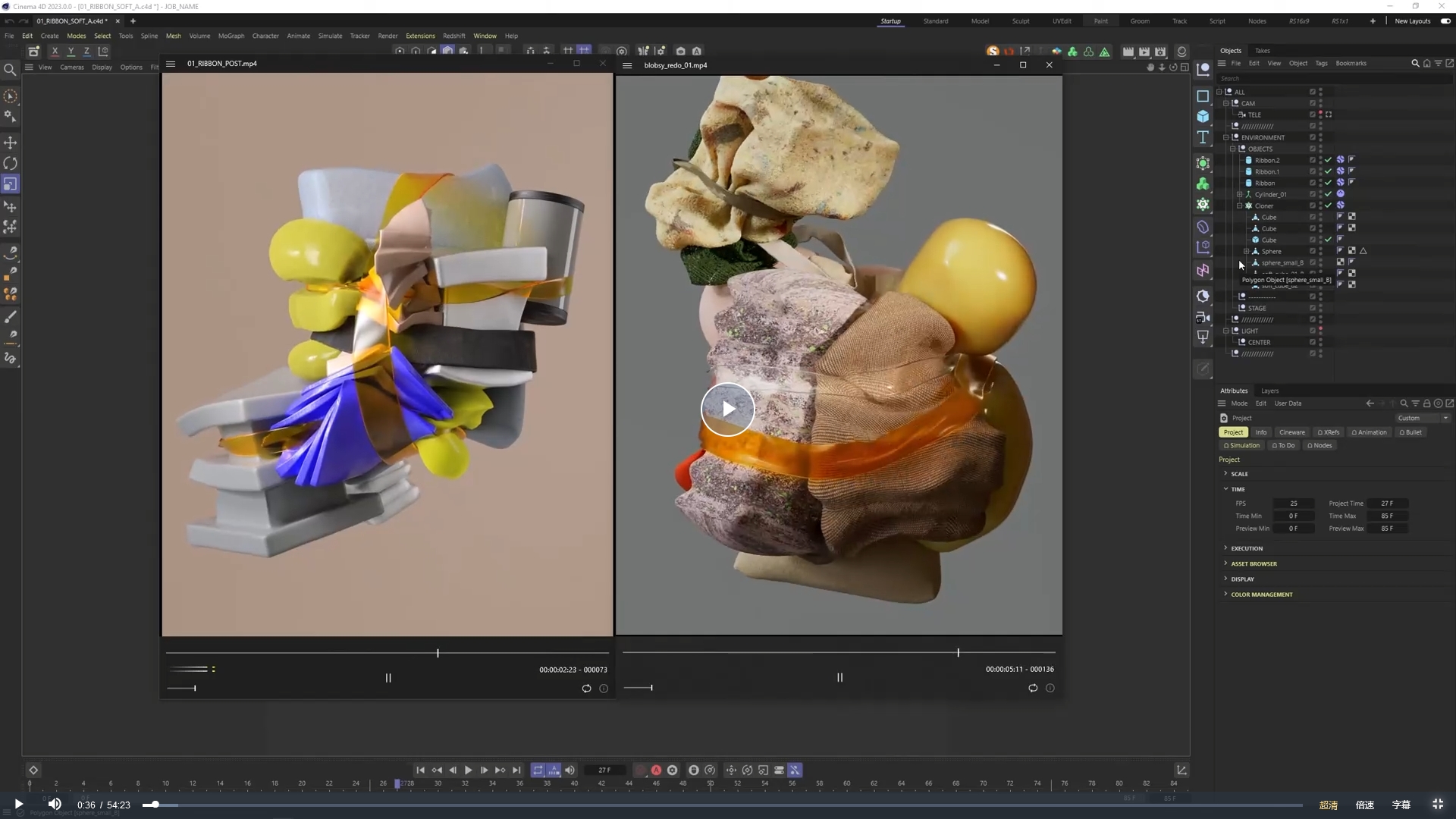
Task: Expand the SCALE section
Action: pos(1239,474)
